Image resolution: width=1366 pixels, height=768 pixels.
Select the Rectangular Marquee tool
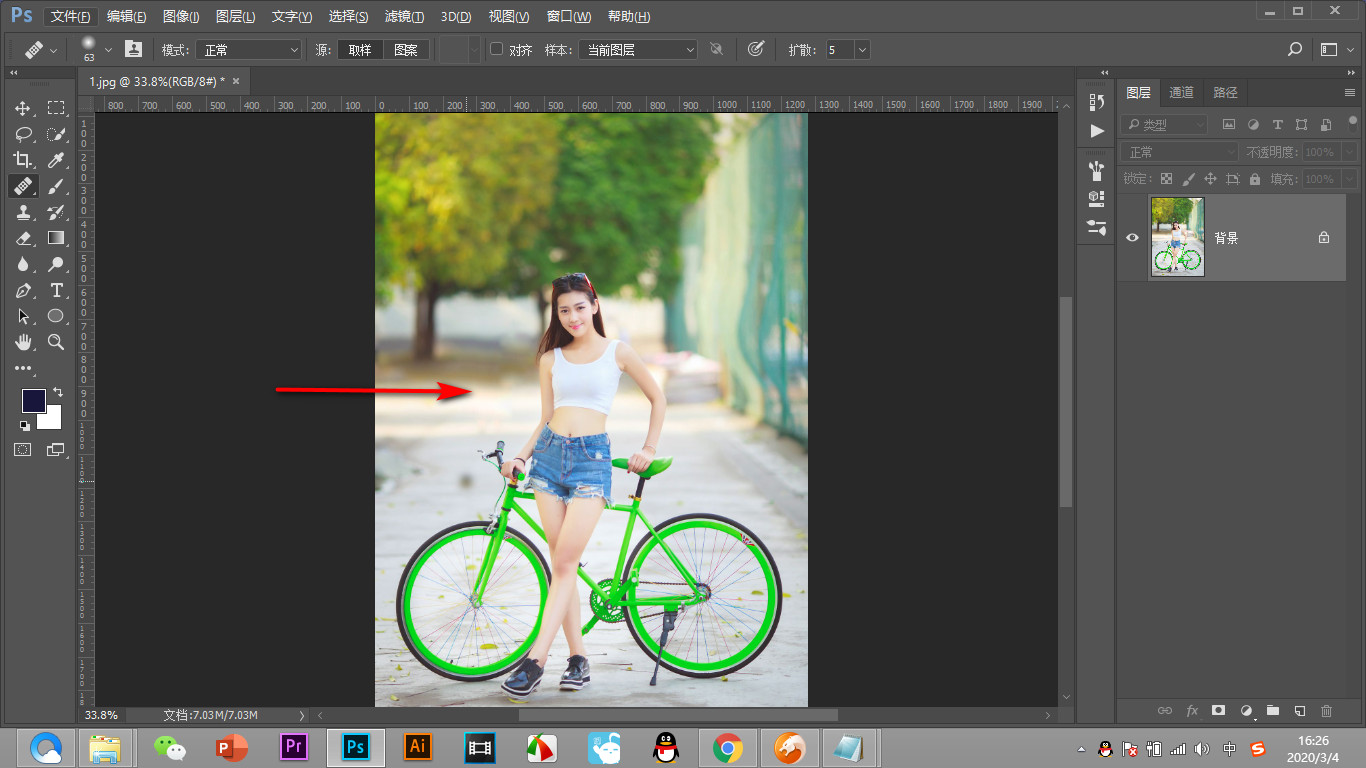click(56, 108)
